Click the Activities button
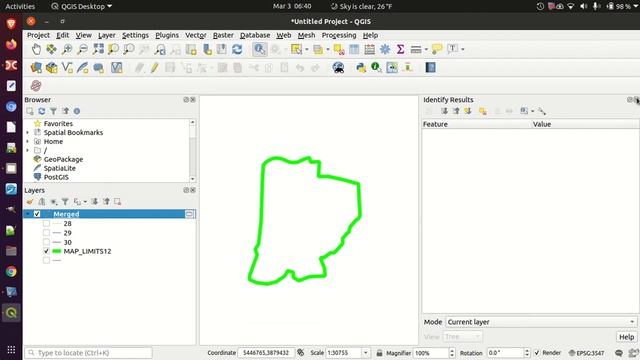The image size is (640, 360). (20, 6)
